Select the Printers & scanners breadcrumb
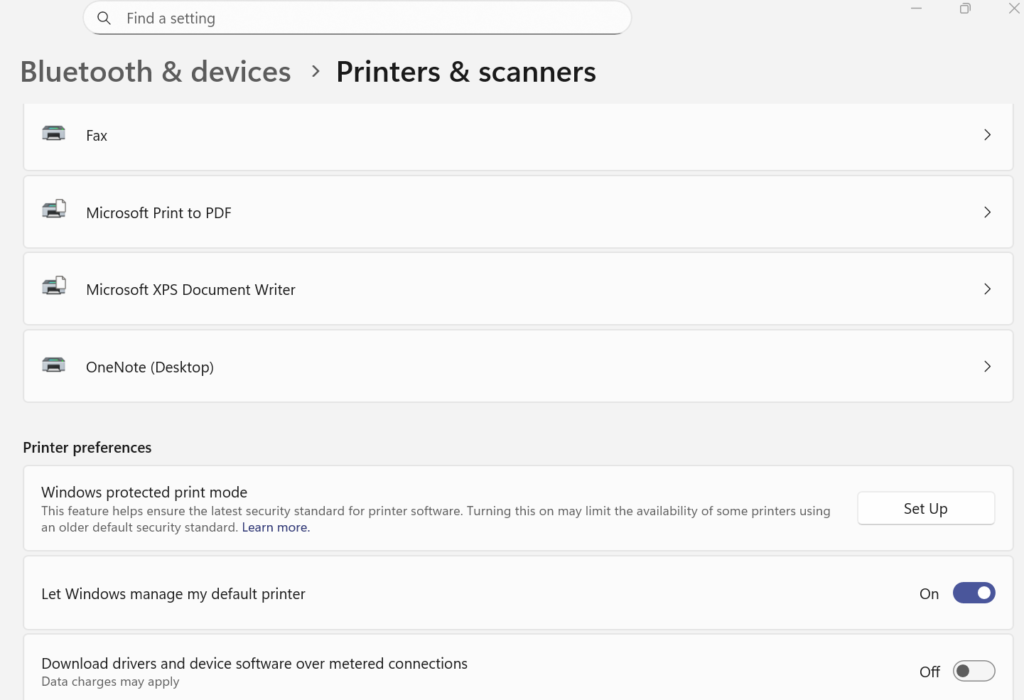This screenshot has height=700, width=1024. click(x=466, y=71)
